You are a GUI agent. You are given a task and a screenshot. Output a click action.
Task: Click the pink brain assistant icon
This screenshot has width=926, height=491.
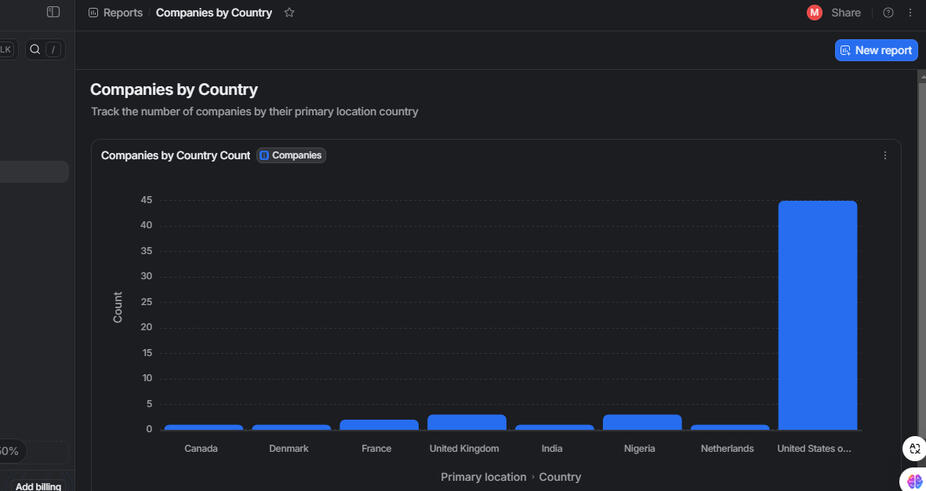pos(914,481)
